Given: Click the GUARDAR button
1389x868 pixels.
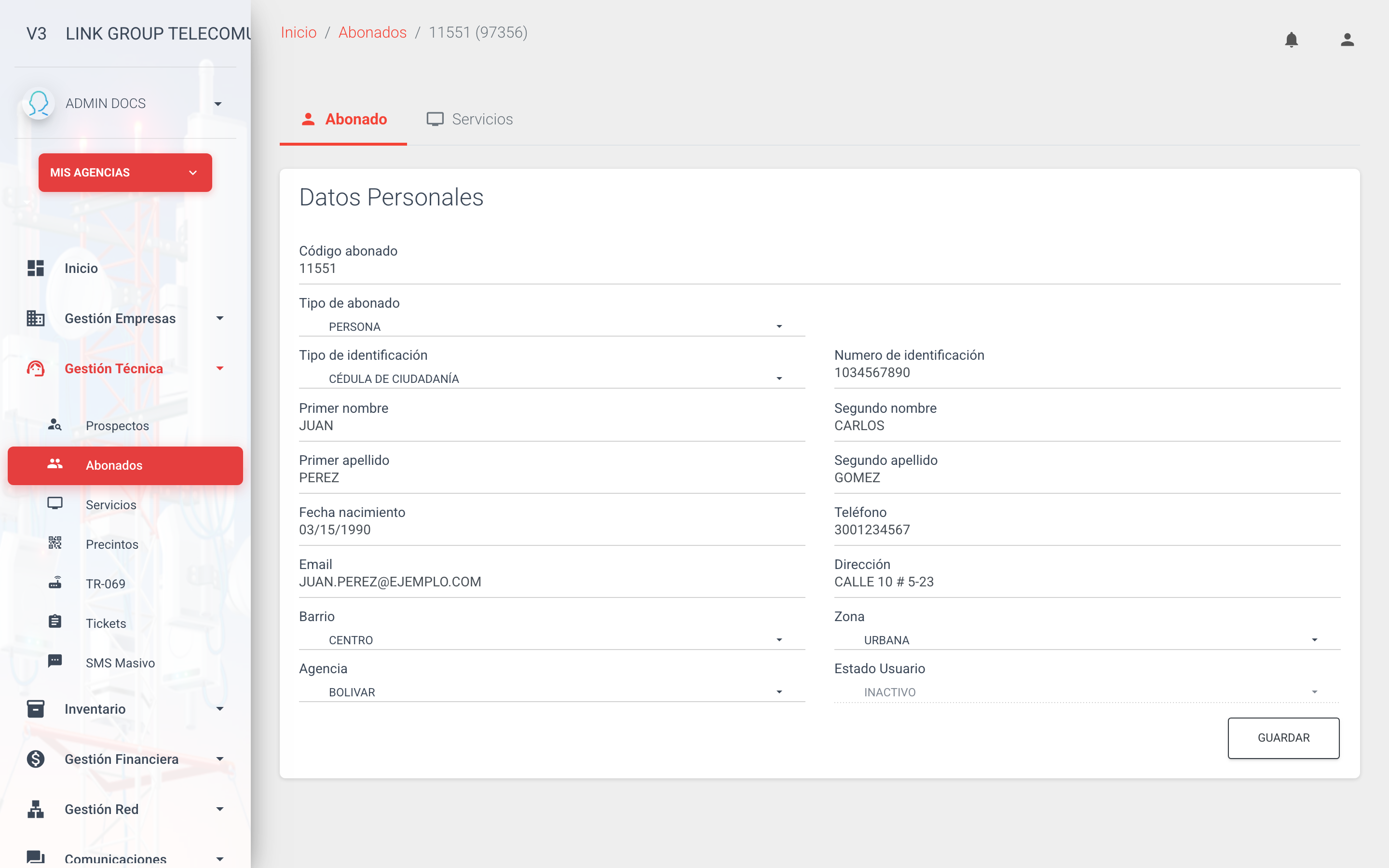Looking at the screenshot, I should 1283,738.
